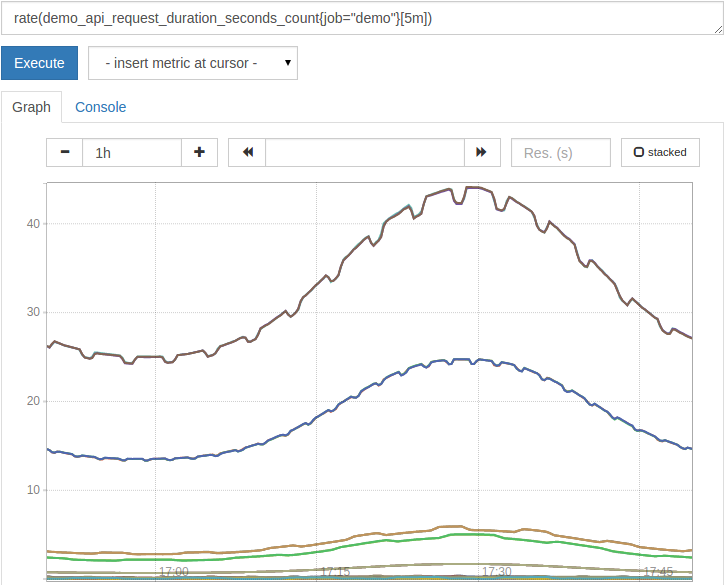Rewind end time with double-left arrows

pos(247,152)
